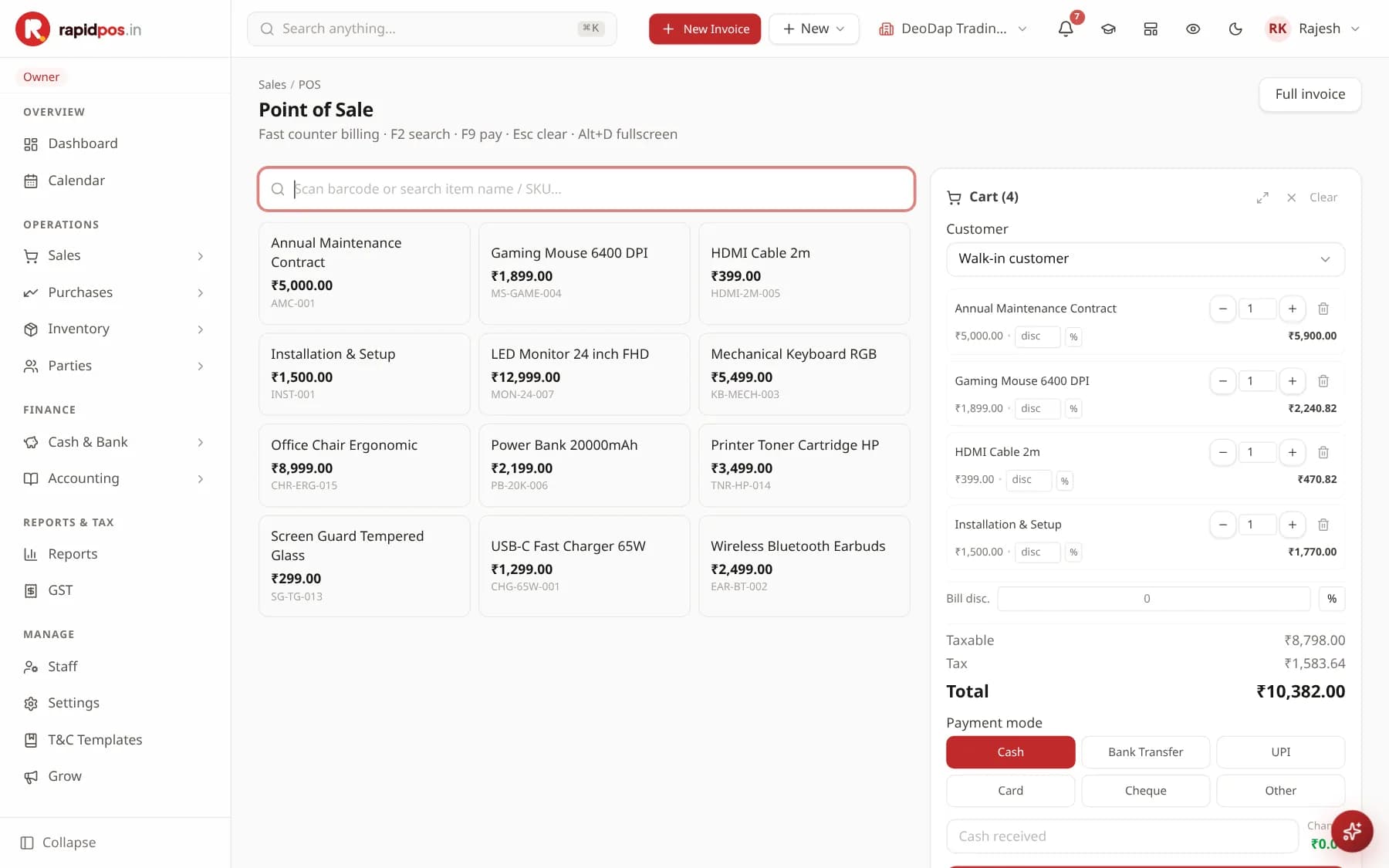Click Sales breadcrumb link
Screen dimensions: 1389x868
[272, 85]
